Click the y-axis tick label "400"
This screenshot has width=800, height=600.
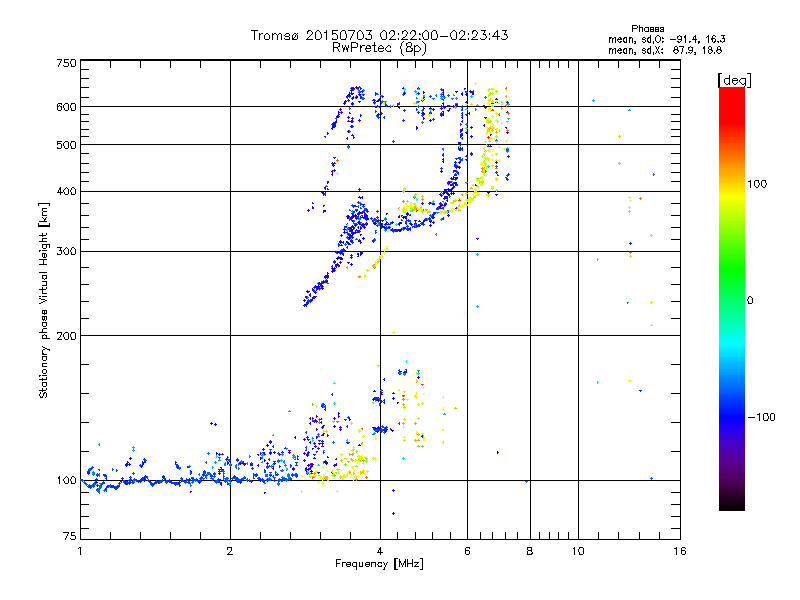coord(66,192)
